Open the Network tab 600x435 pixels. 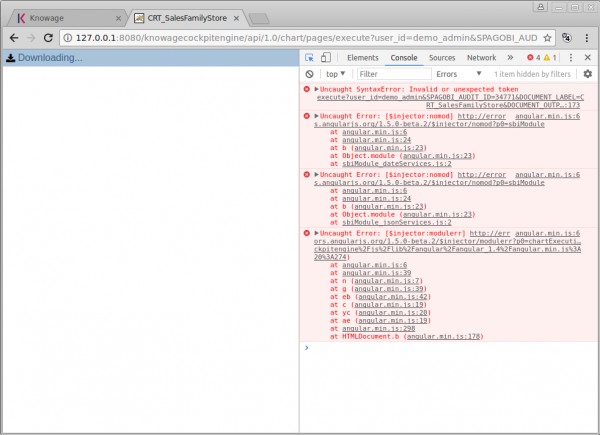point(481,58)
